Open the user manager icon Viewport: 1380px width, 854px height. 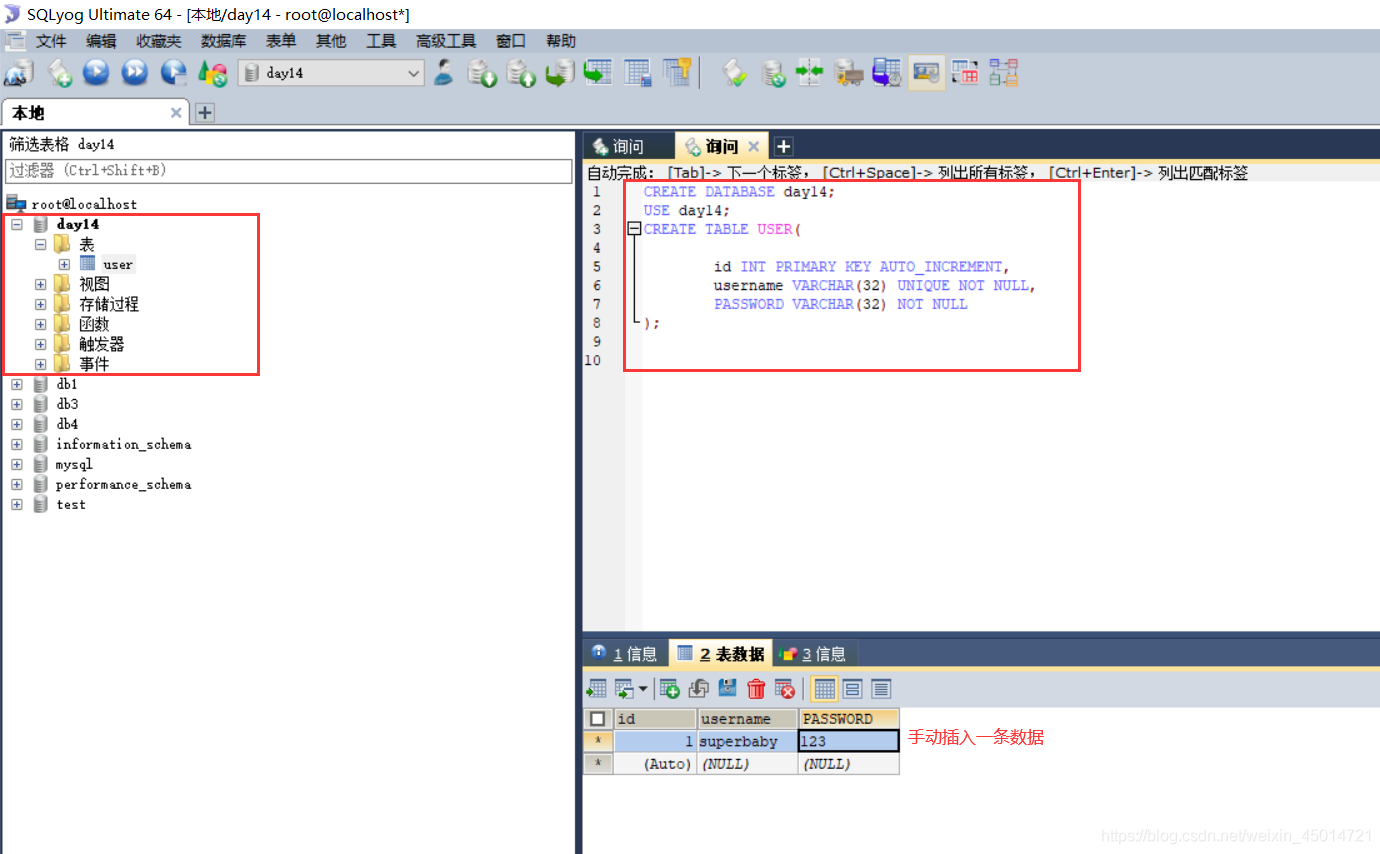(444, 72)
